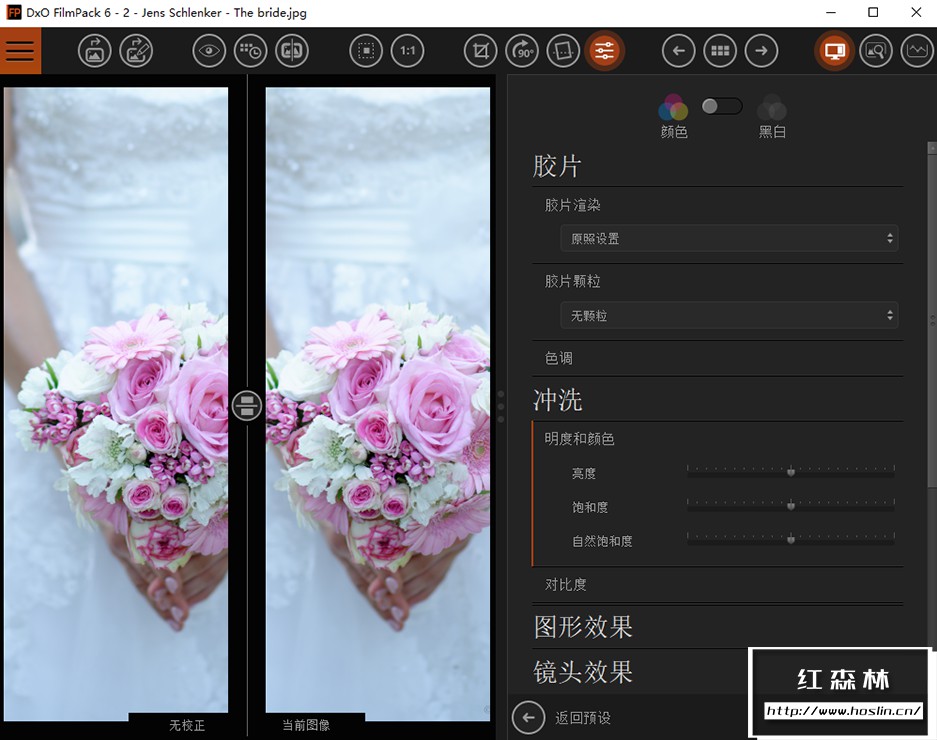
Task: Open the histogram icon
Action: point(916,50)
